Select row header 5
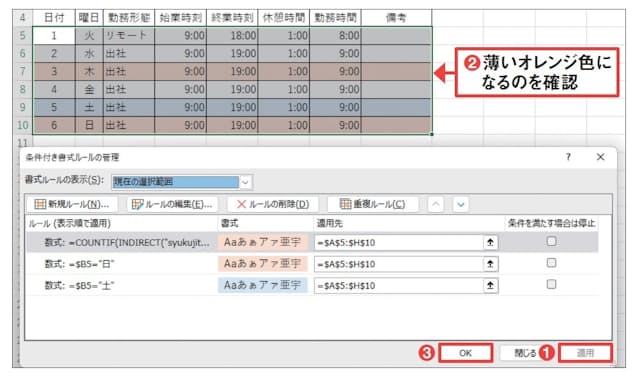Viewport: 638px width, 377px height. point(23,36)
